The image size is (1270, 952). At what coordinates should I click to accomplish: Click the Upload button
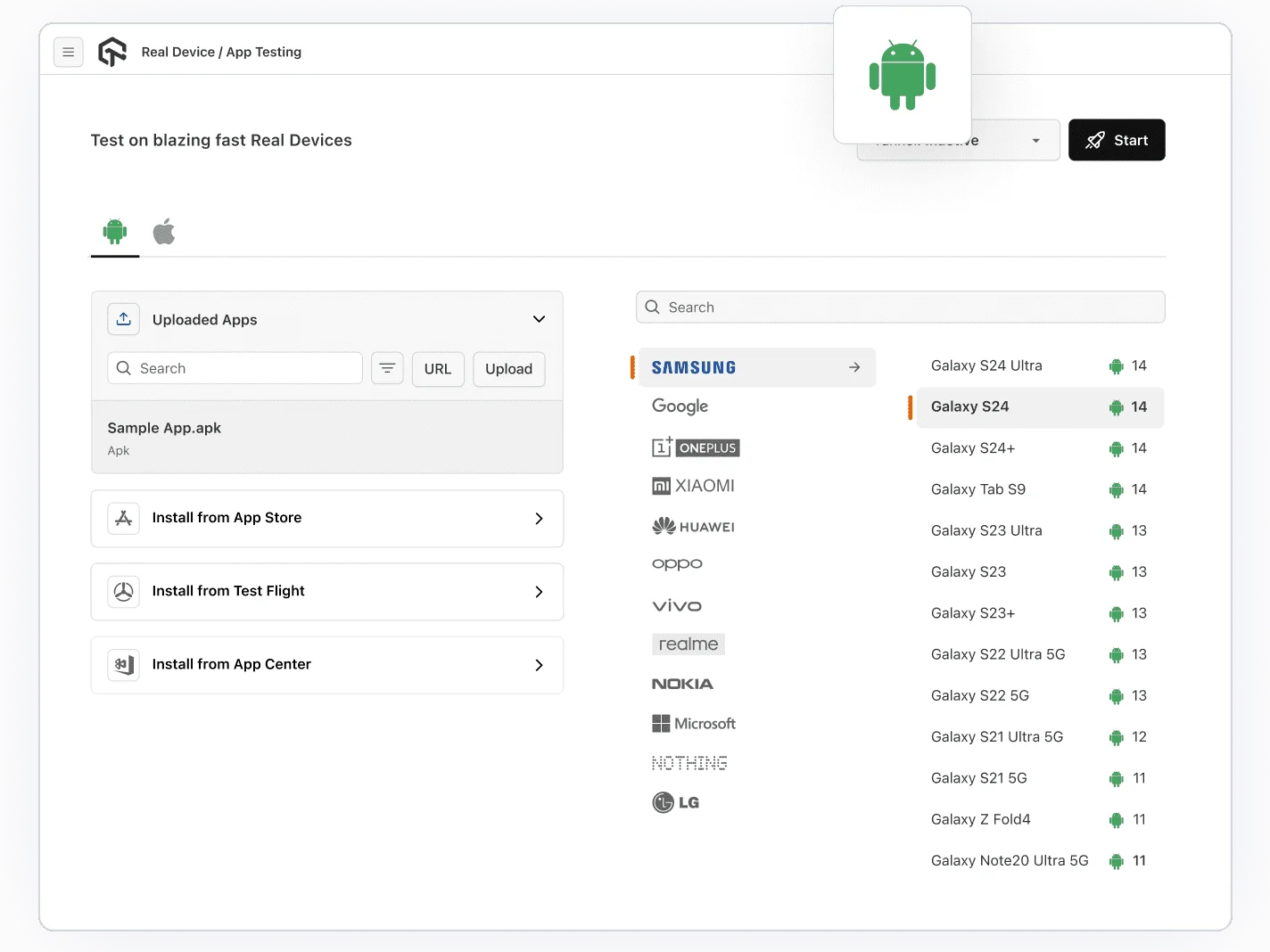pyautogui.click(x=508, y=368)
